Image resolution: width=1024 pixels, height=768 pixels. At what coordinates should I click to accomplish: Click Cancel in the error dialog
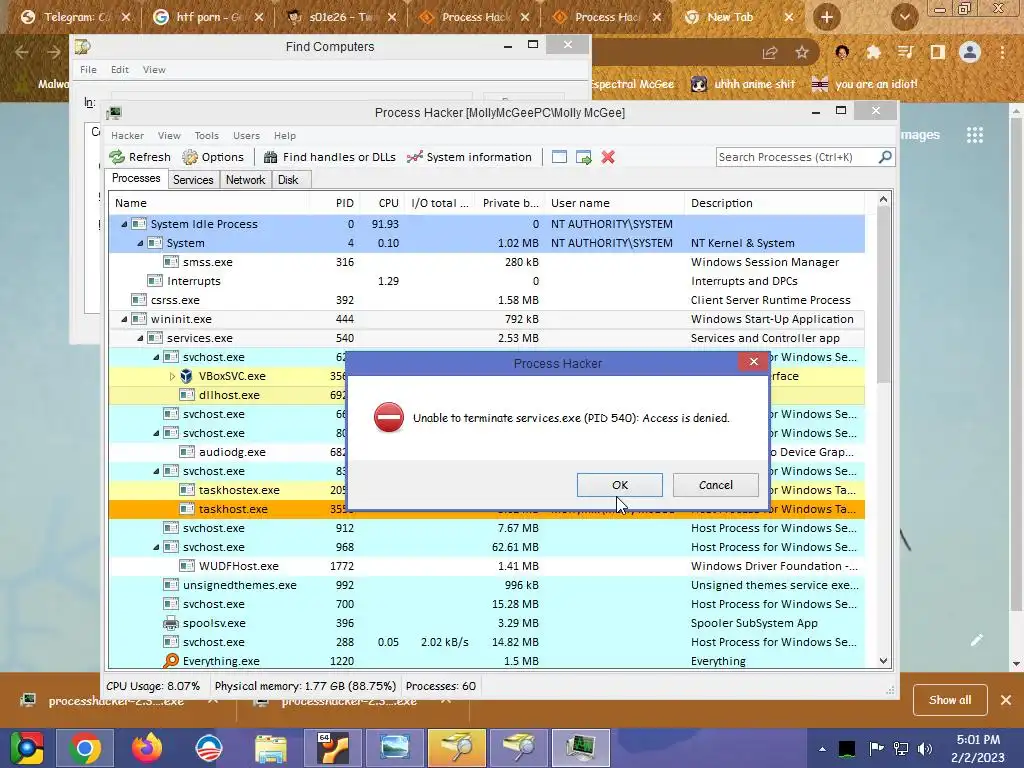716,485
